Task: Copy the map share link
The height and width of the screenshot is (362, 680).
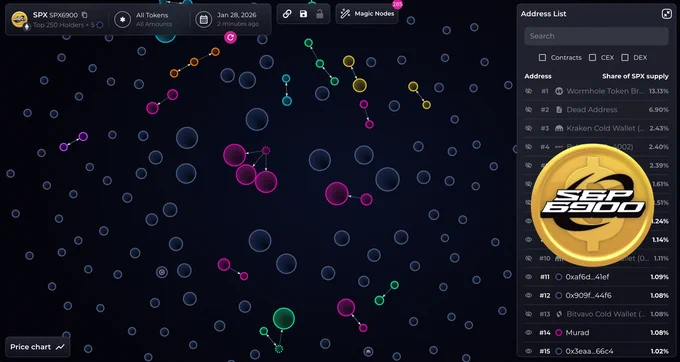Action: pyautogui.click(x=287, y=14)
